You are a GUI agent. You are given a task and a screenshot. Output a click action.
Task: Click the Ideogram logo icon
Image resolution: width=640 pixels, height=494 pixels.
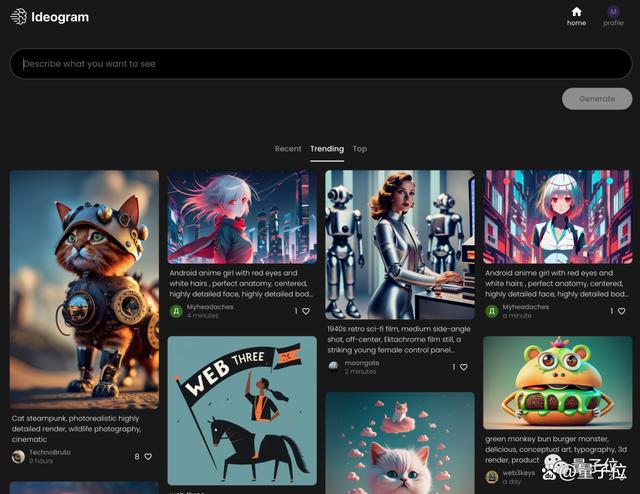[18, 17]
